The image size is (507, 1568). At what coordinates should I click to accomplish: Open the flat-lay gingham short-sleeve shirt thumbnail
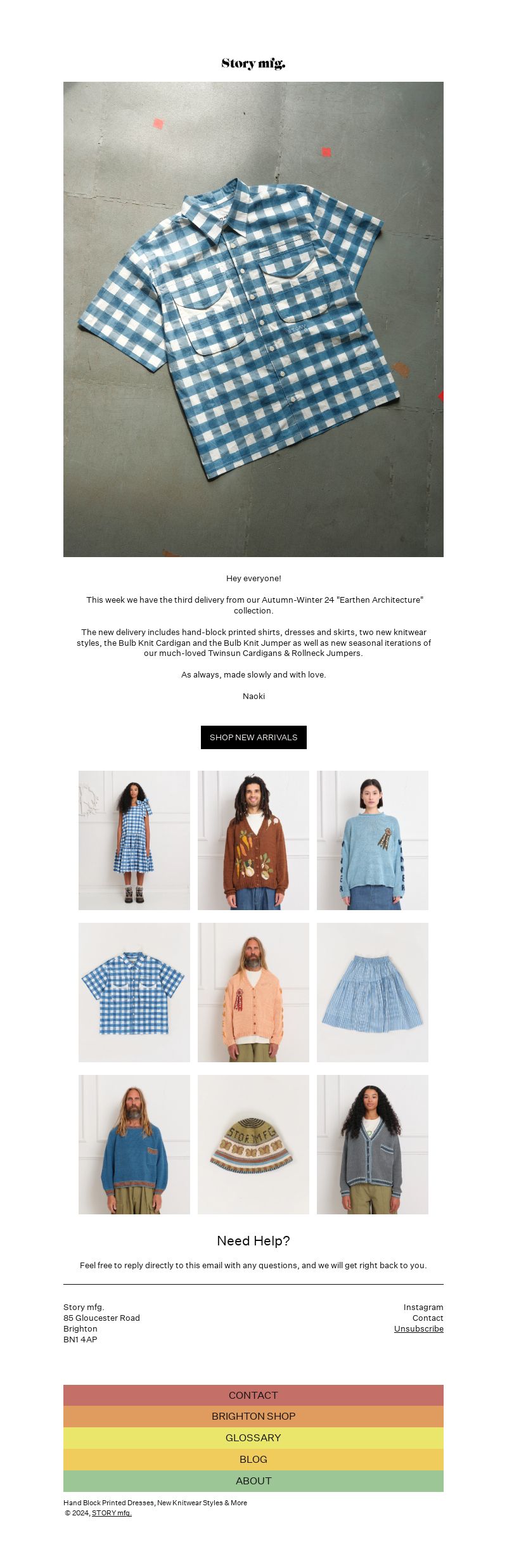(x=134, y=993)
